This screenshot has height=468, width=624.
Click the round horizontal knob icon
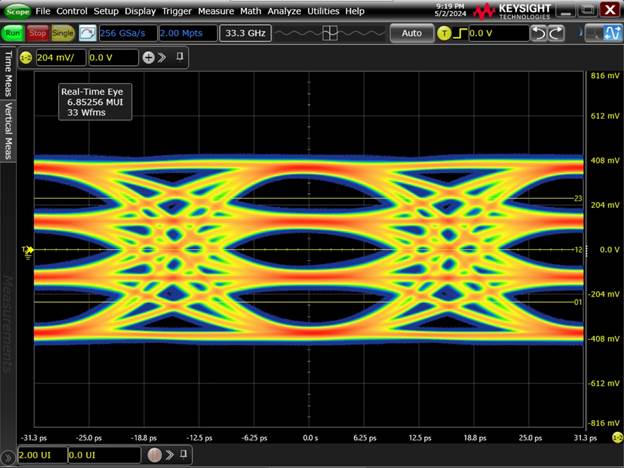pos(154,454)
